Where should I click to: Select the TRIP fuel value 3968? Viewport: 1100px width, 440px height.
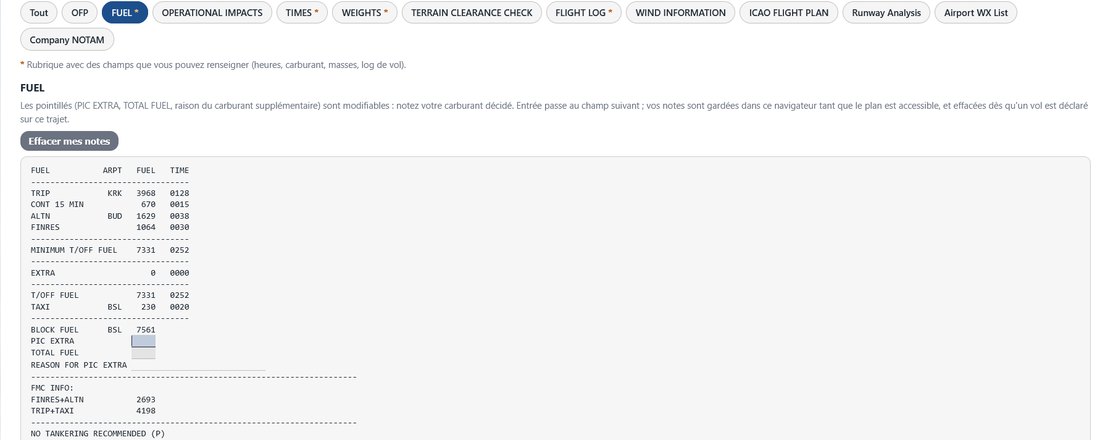(146, 193)
